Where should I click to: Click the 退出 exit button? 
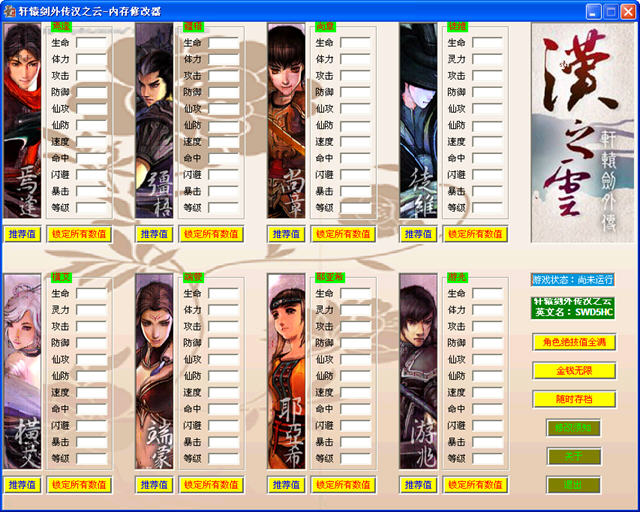[x=573, y=485]
